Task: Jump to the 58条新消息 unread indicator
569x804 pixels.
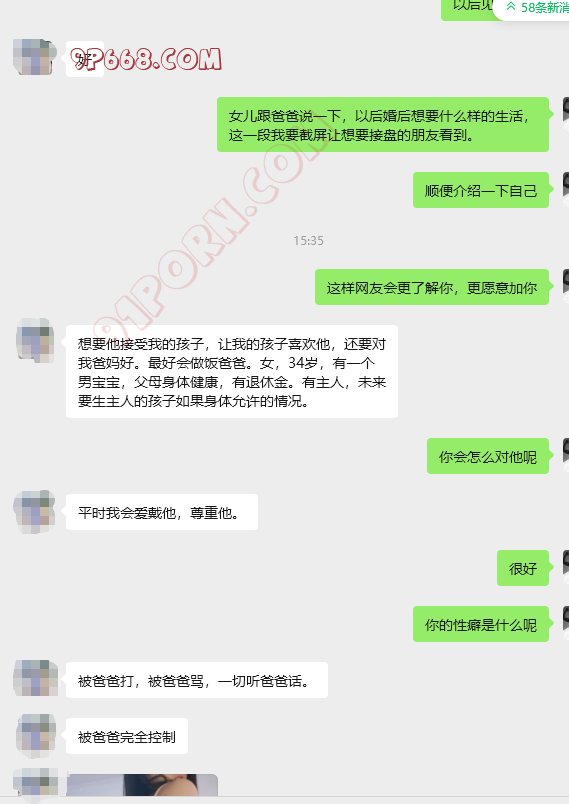Action: (x=533, y=7)
